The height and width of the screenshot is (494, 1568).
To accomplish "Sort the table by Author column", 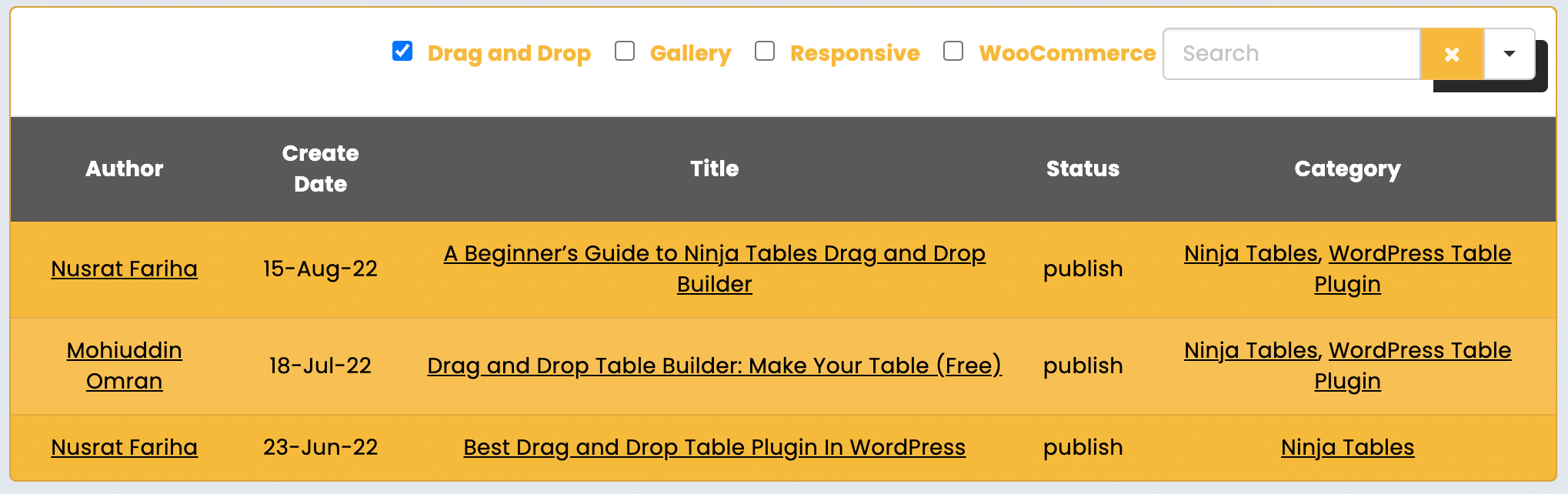I will [124, 169].
